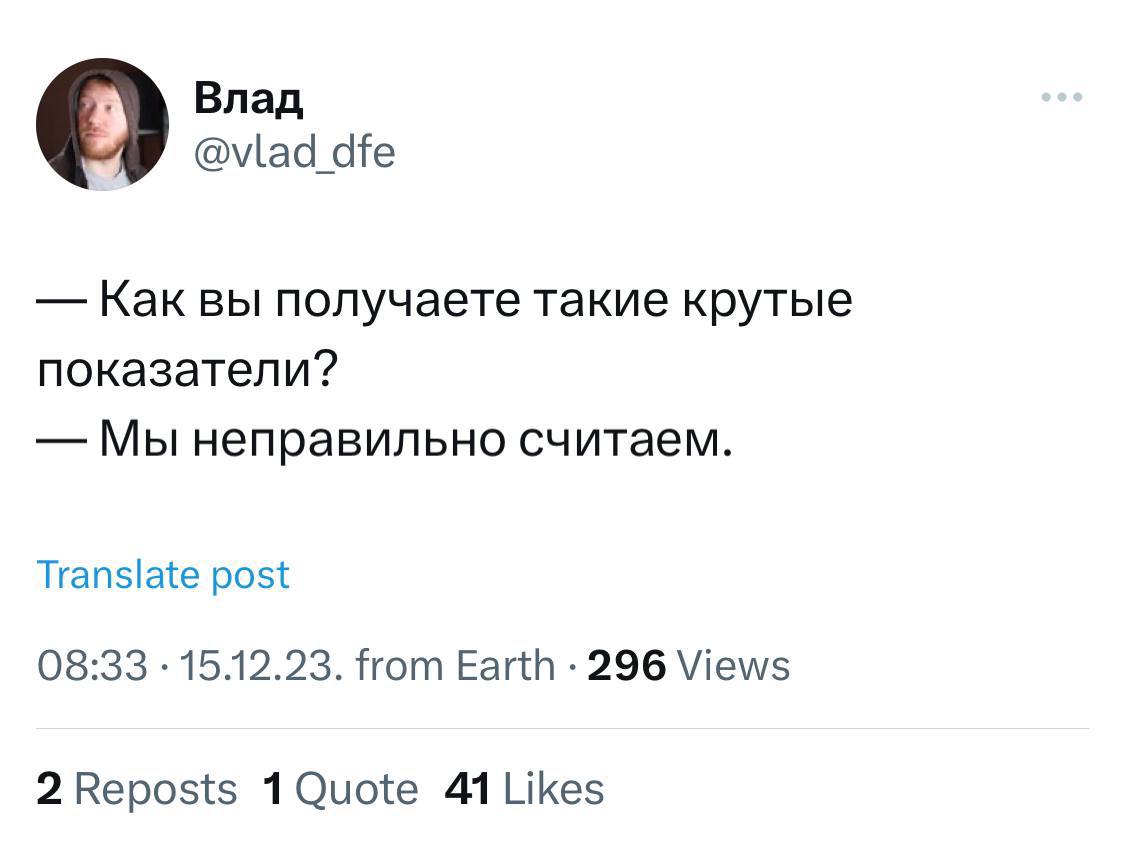Click the Translate post link
1125x844 pixels.
point(163,575)
